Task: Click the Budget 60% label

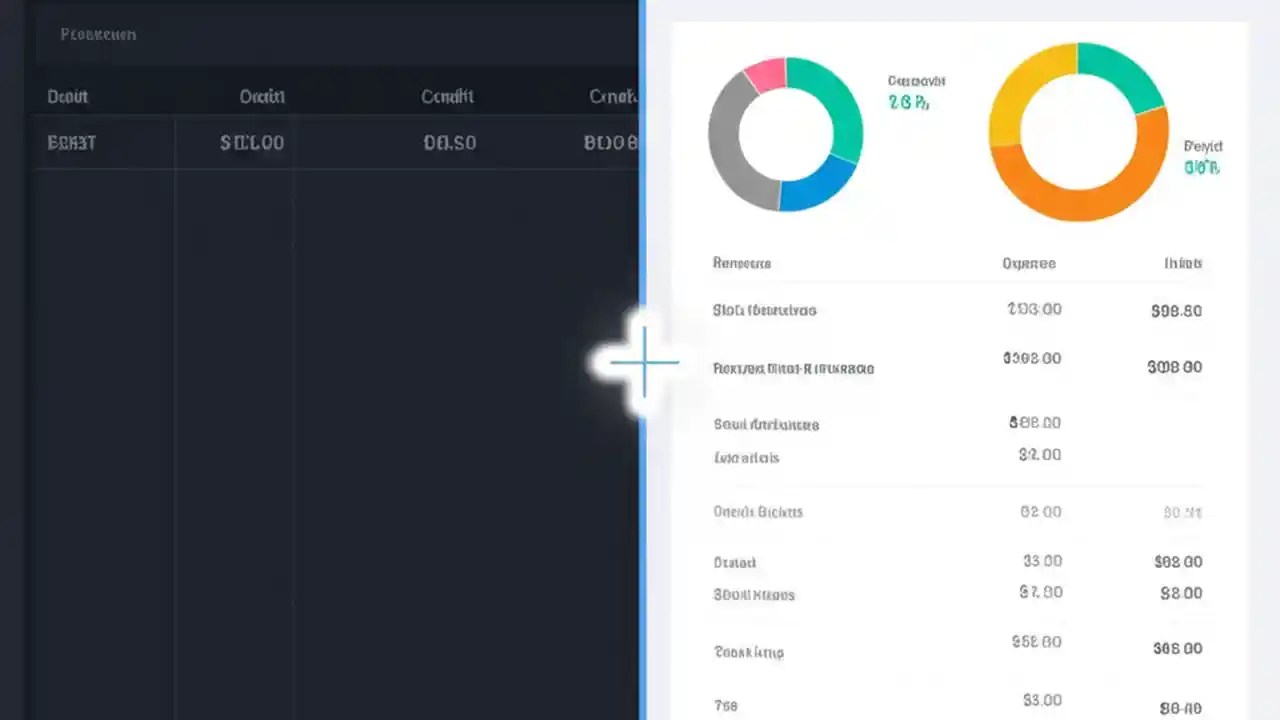Action: pyautogui.click(x=1202, y=156)
